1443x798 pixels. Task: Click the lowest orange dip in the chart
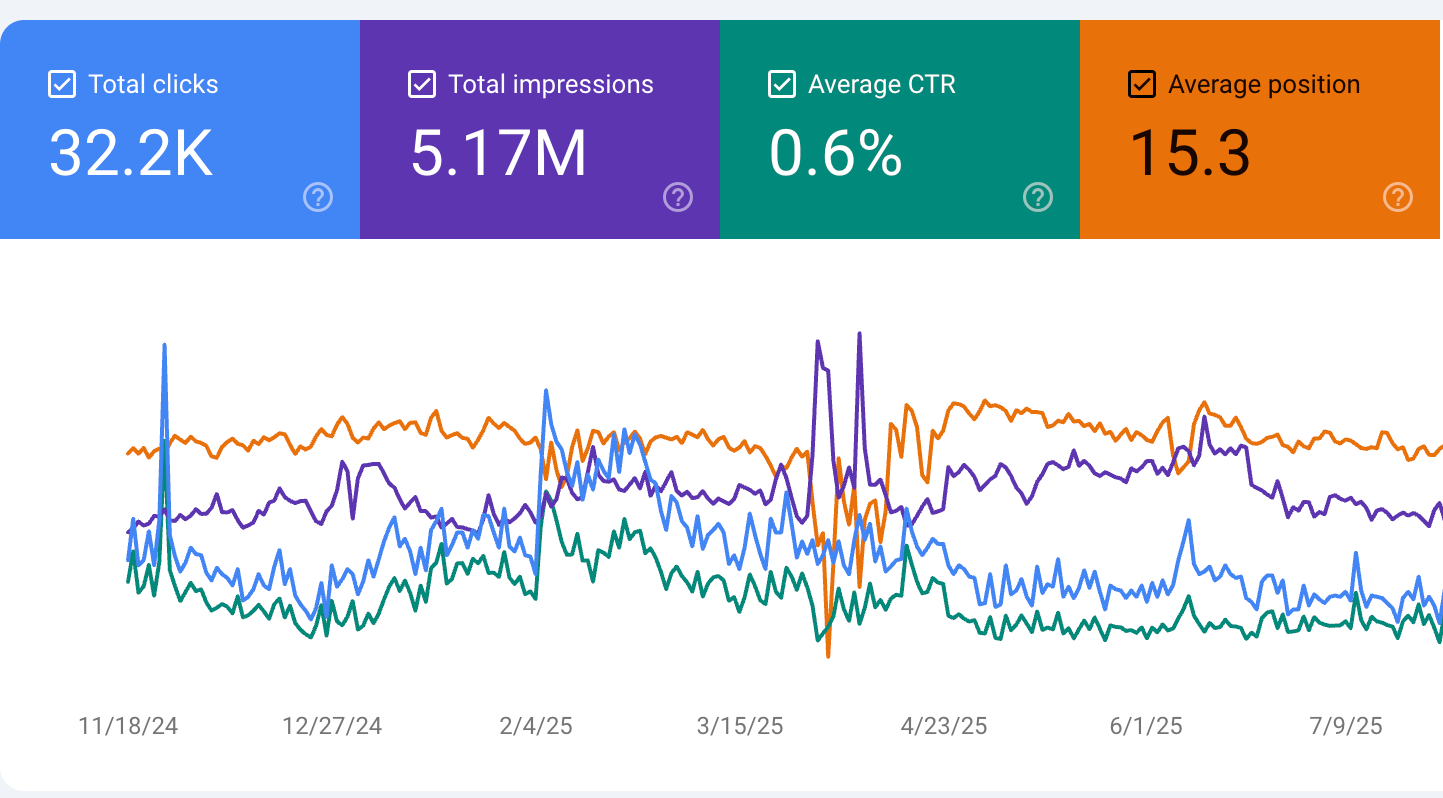(828, 655)
